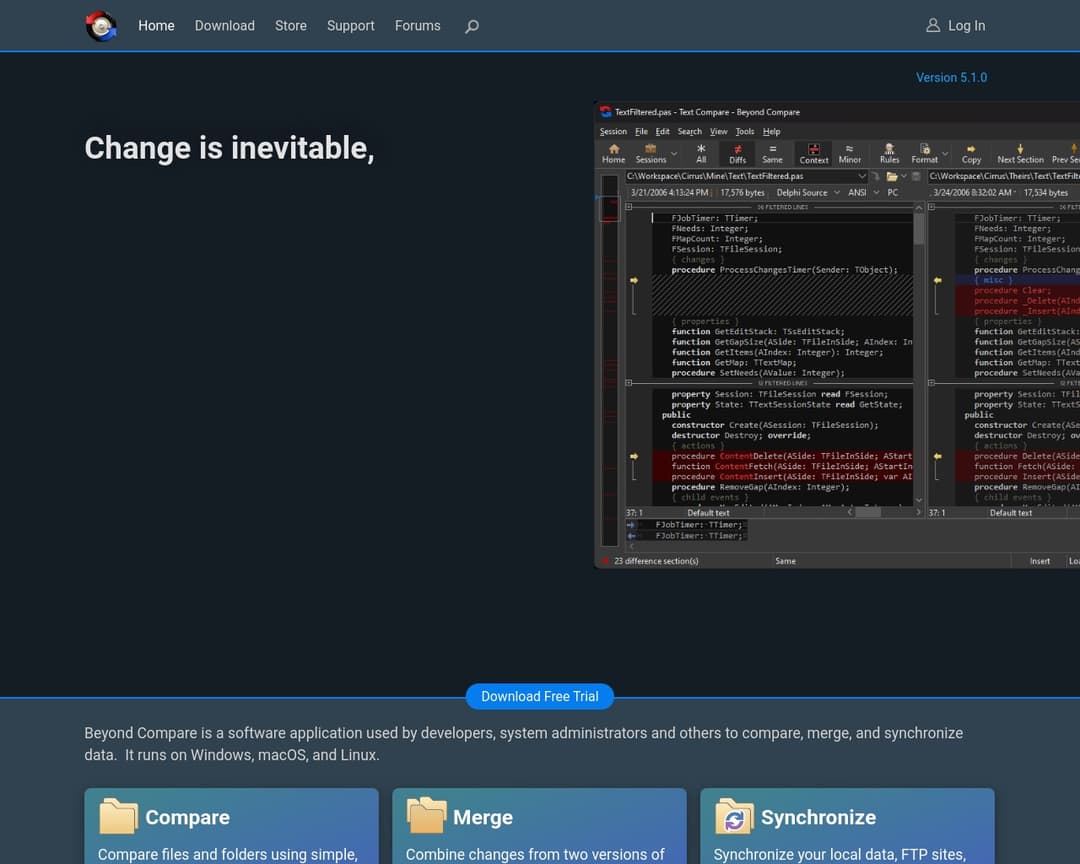This screenshot has width=1080, height=864.
Task: Click left pane copy arrow beside hatched gap
Action: coord(634,280)
